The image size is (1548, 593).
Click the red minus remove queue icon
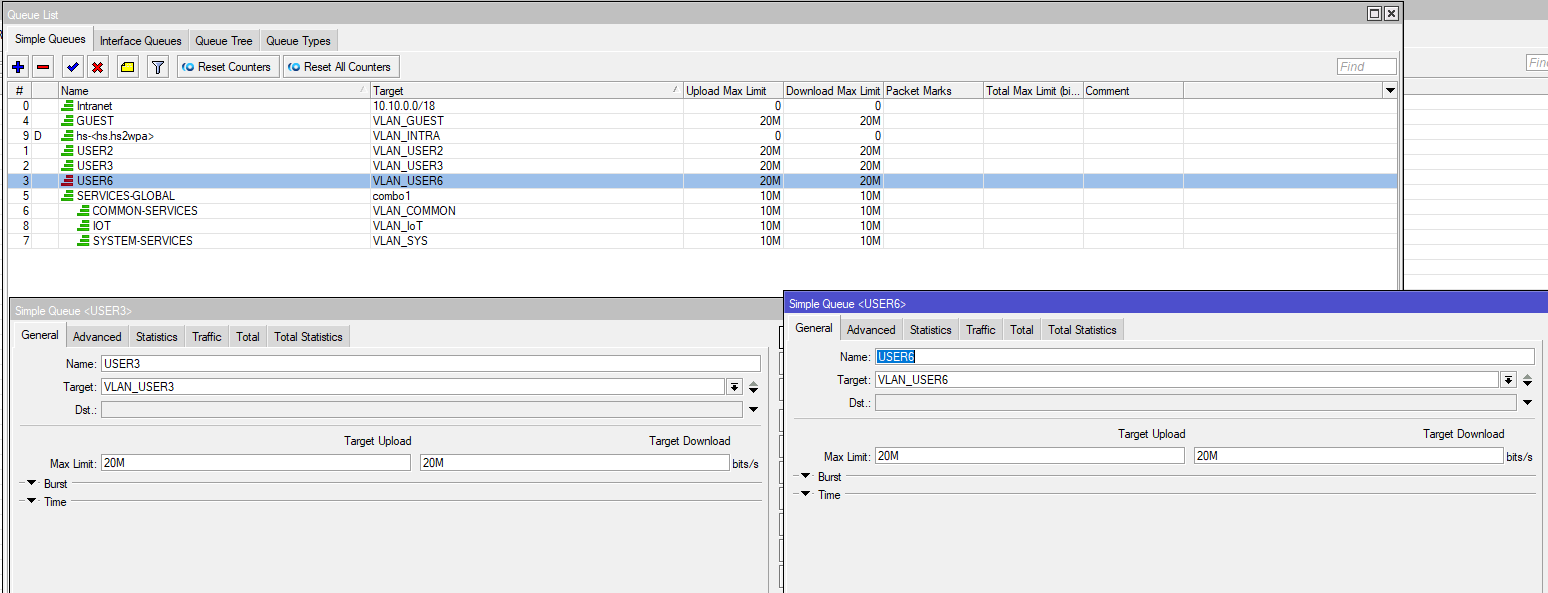point(43,67)
